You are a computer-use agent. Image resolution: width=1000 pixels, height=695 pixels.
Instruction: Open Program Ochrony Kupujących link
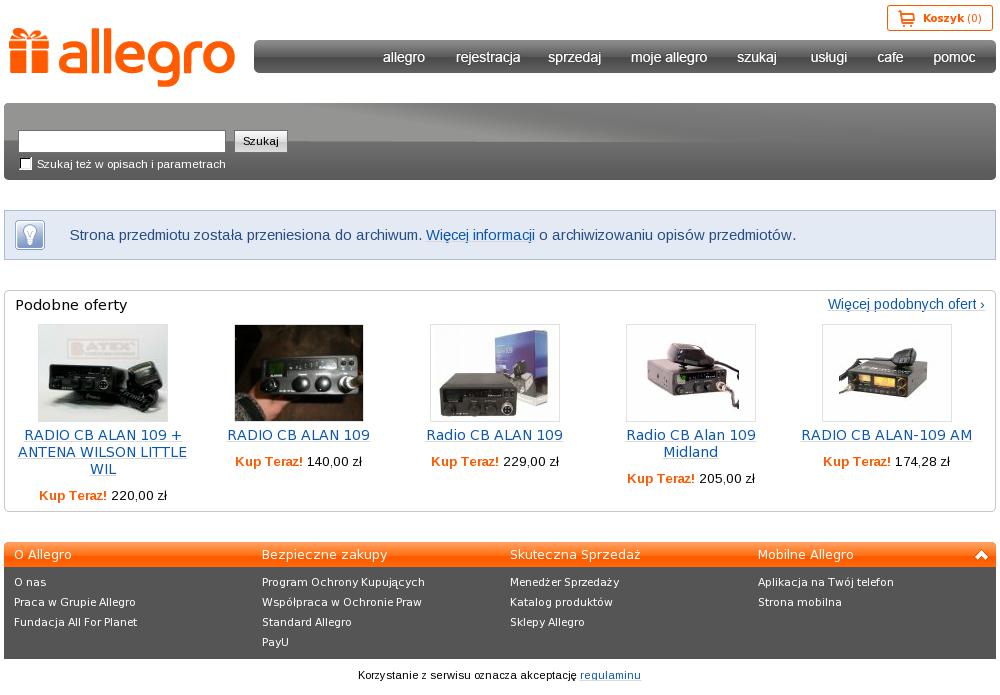[x=343, y=582]
